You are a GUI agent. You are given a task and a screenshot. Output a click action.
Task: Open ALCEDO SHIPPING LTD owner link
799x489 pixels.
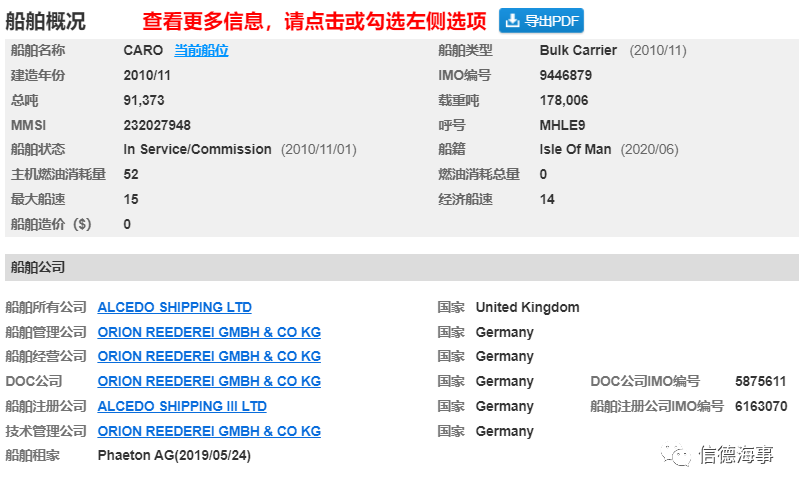pyautogui.click(x=174, y=307)
